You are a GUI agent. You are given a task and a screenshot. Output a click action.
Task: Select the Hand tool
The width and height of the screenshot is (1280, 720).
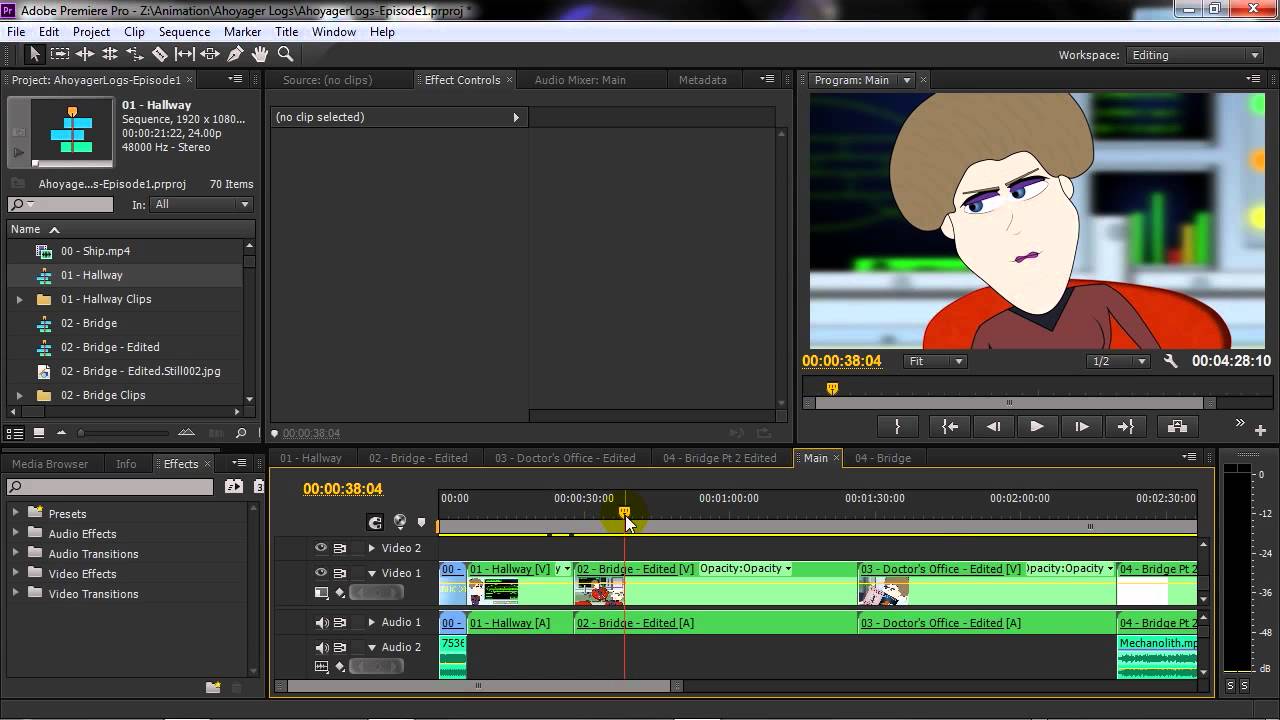[x=260, y=54]
